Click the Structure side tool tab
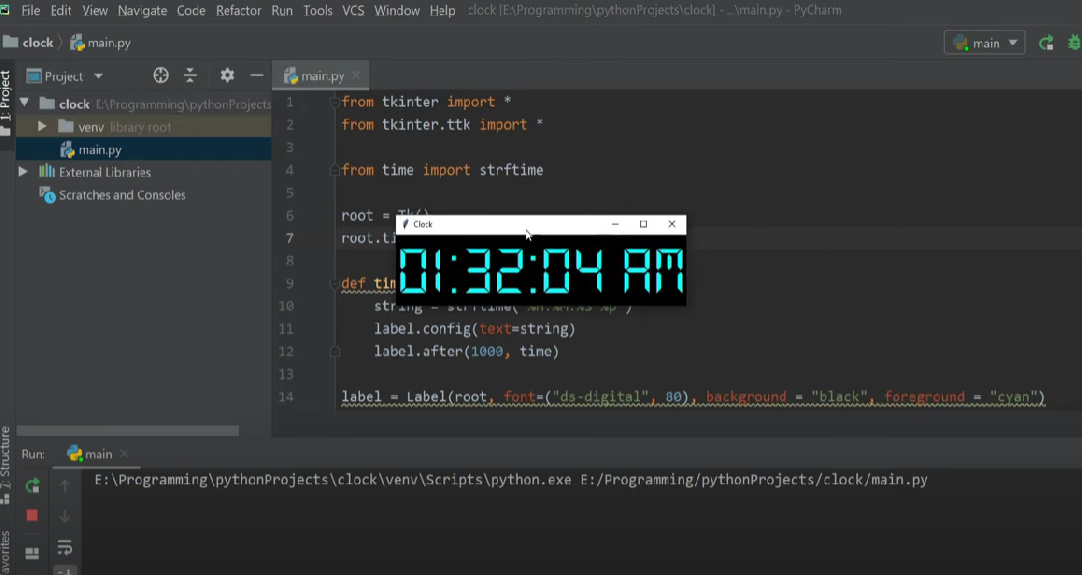This screenshot has width=1082, height=575. point(6,467)
